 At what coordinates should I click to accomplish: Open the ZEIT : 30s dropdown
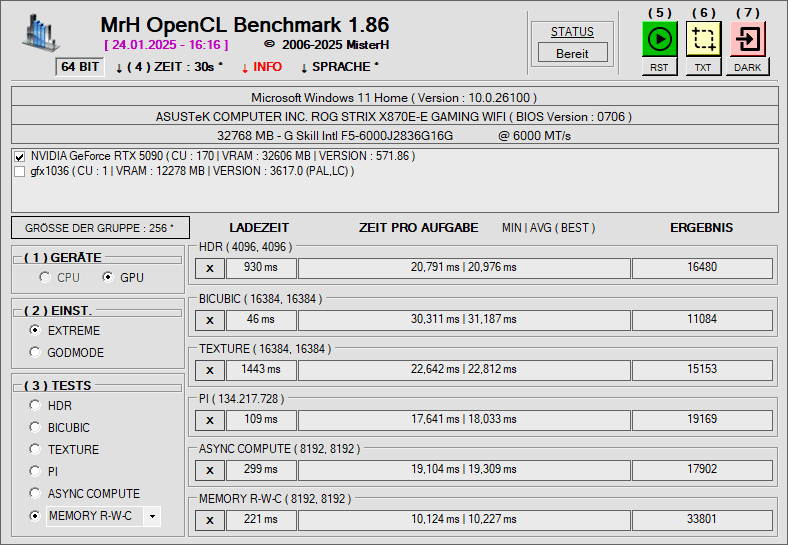coord(169,67)
